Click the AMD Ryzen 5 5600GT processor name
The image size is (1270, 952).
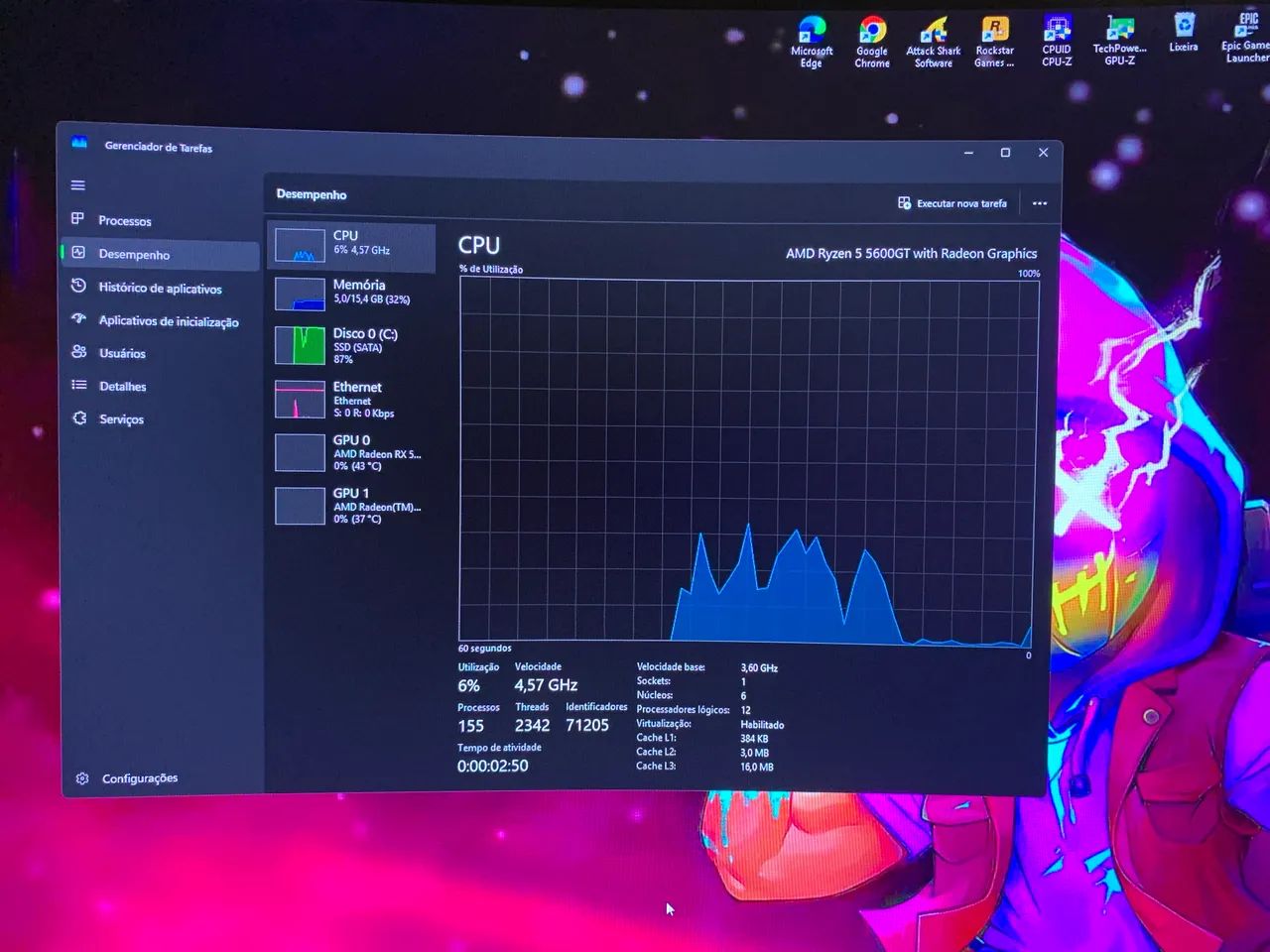click(x=912, y=254)
